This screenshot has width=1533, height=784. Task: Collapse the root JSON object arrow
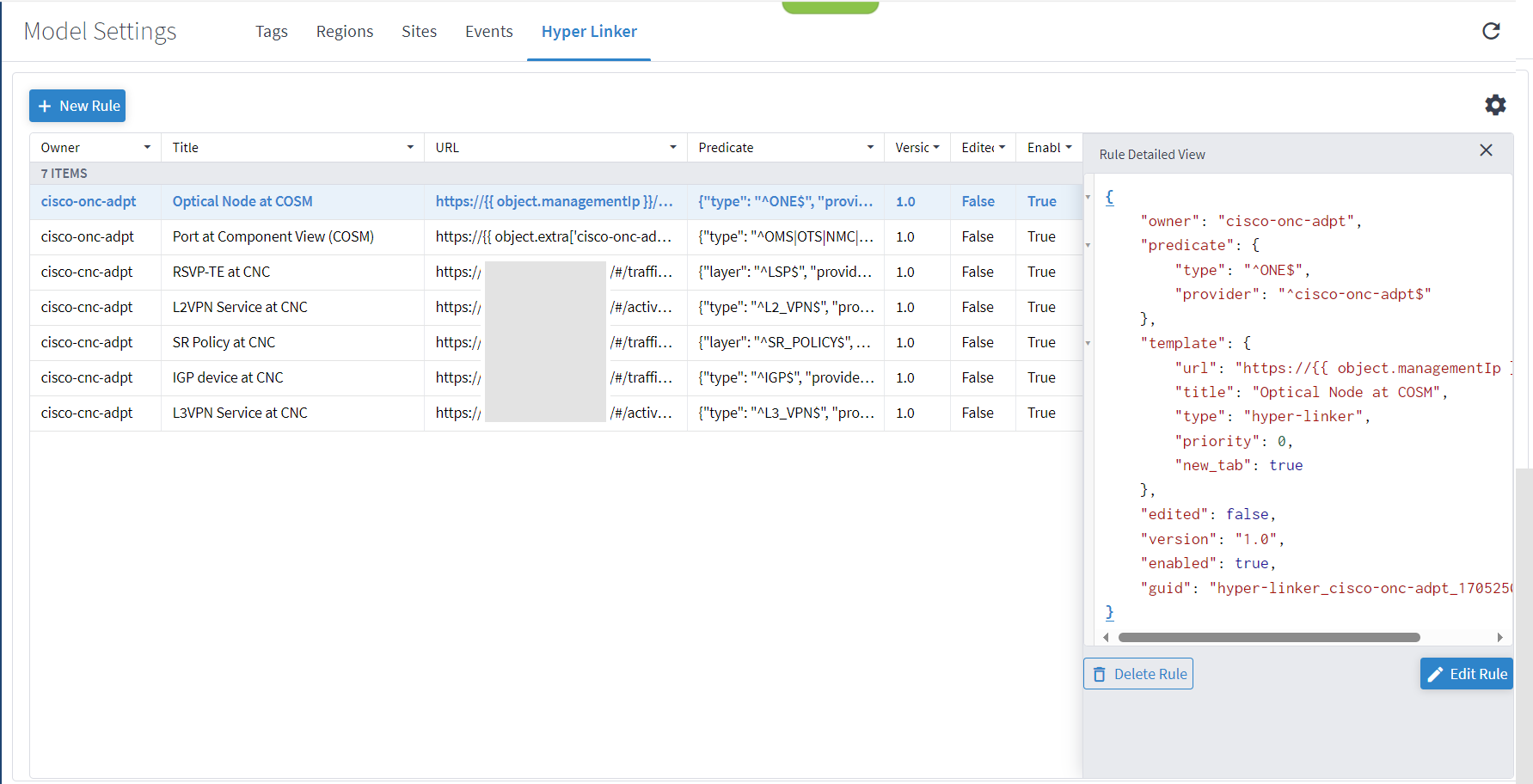point(1088,197)
